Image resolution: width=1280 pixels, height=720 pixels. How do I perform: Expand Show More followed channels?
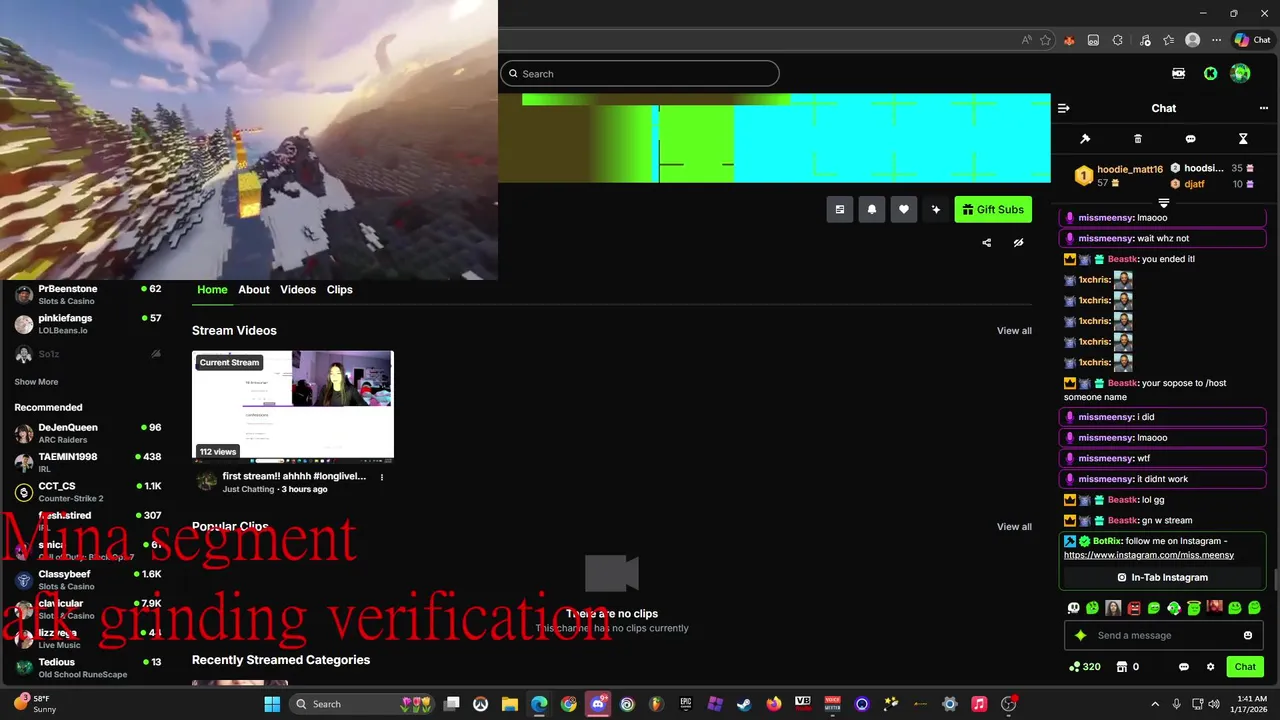(36, 382)
